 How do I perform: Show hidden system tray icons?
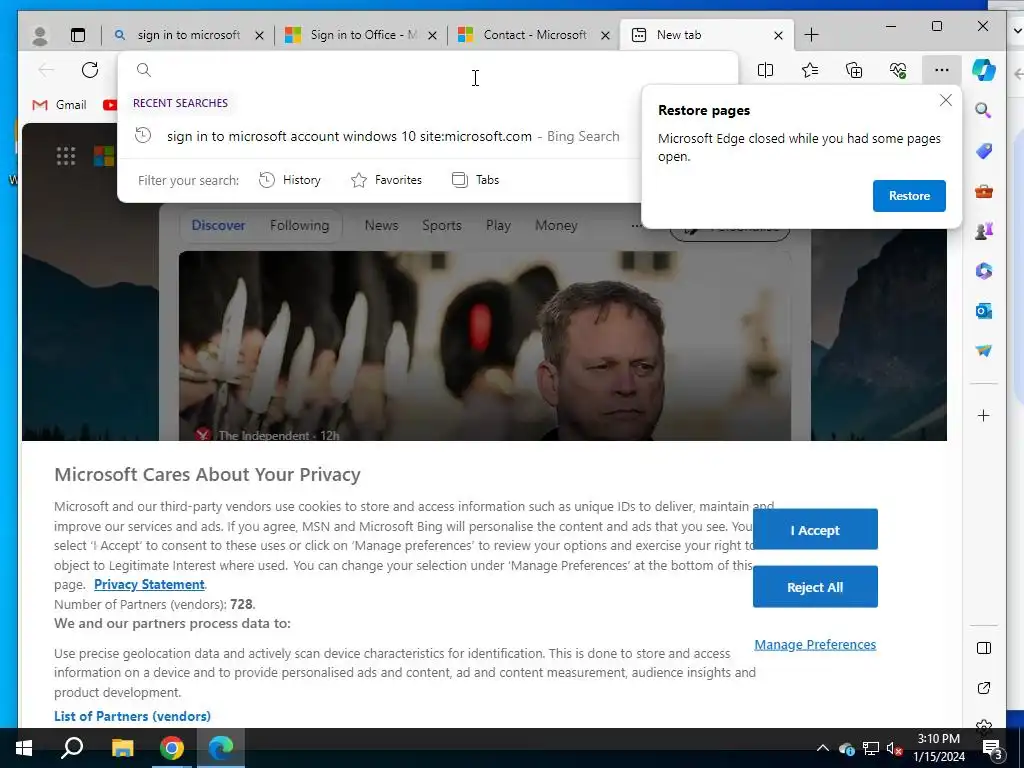(823, 748)
